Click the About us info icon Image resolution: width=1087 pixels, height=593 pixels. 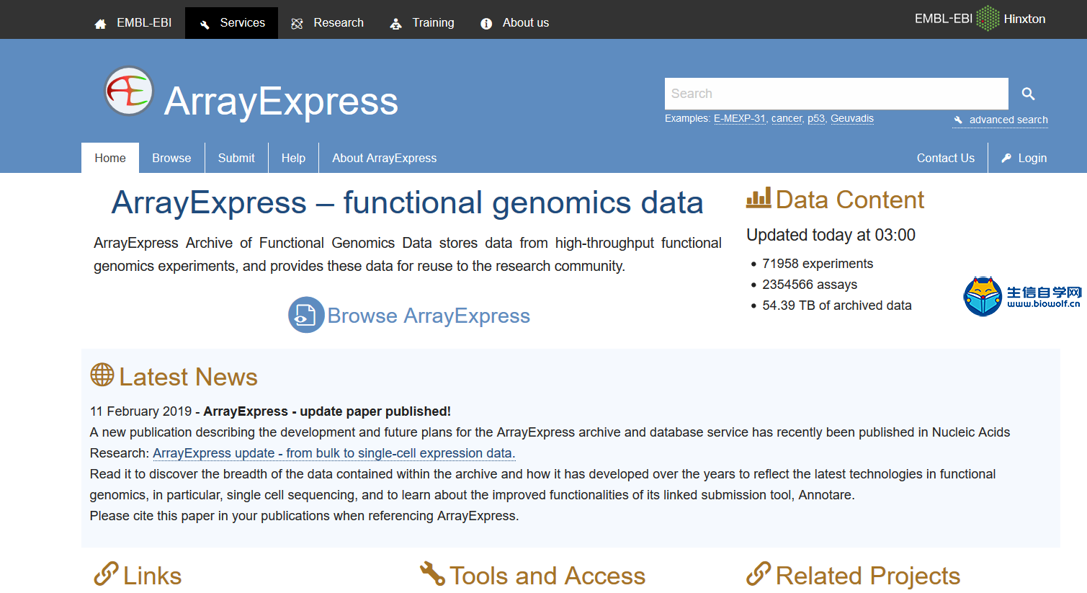[x=486, y=24]
